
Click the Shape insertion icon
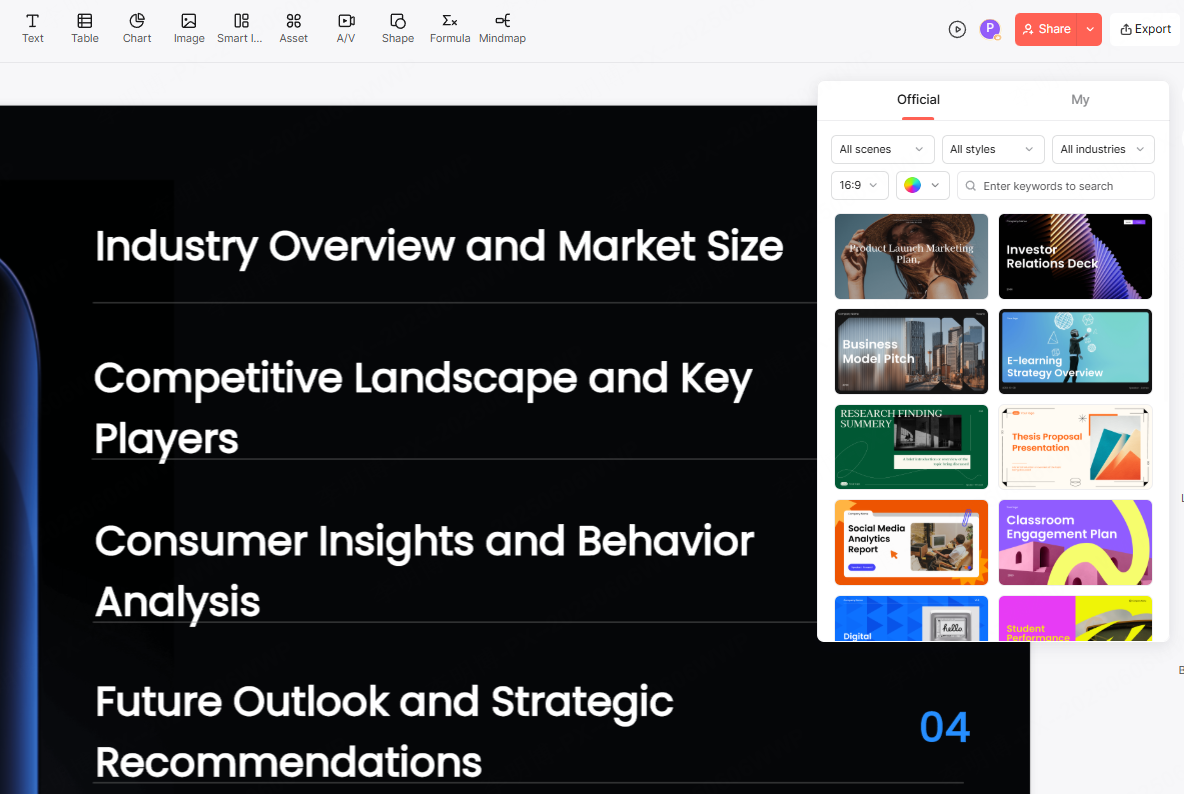tap(397, 28)
